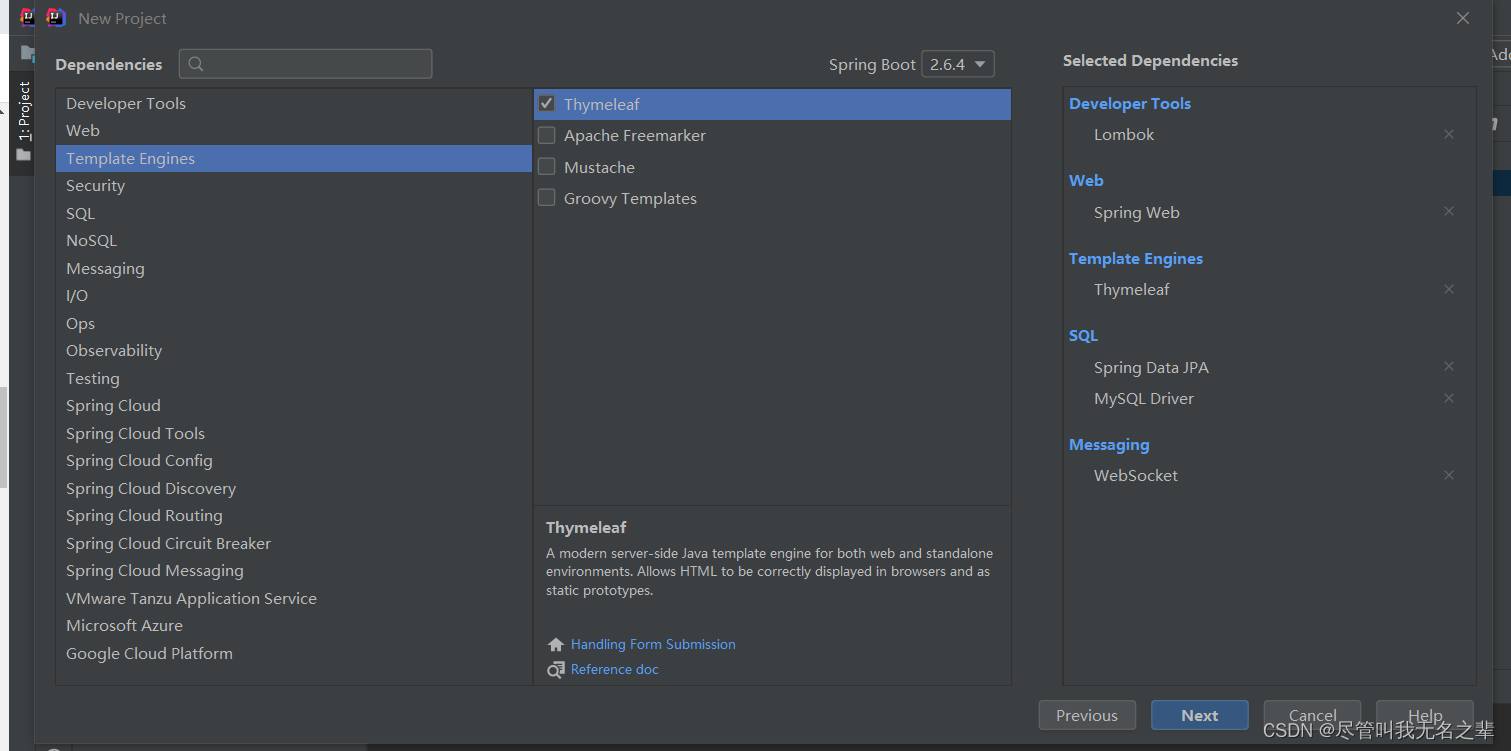Select Messaging category in left list
Screen dimensions: 1511x751
tap(294, 268)
